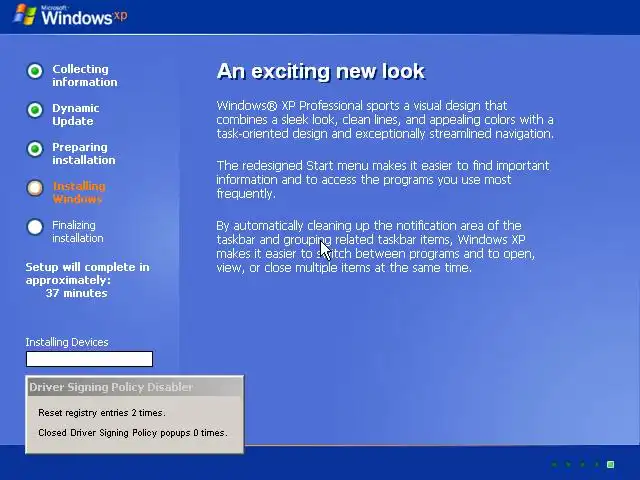Click the Windows XP flag logo

pyautogui.click(x=25, y=15)
